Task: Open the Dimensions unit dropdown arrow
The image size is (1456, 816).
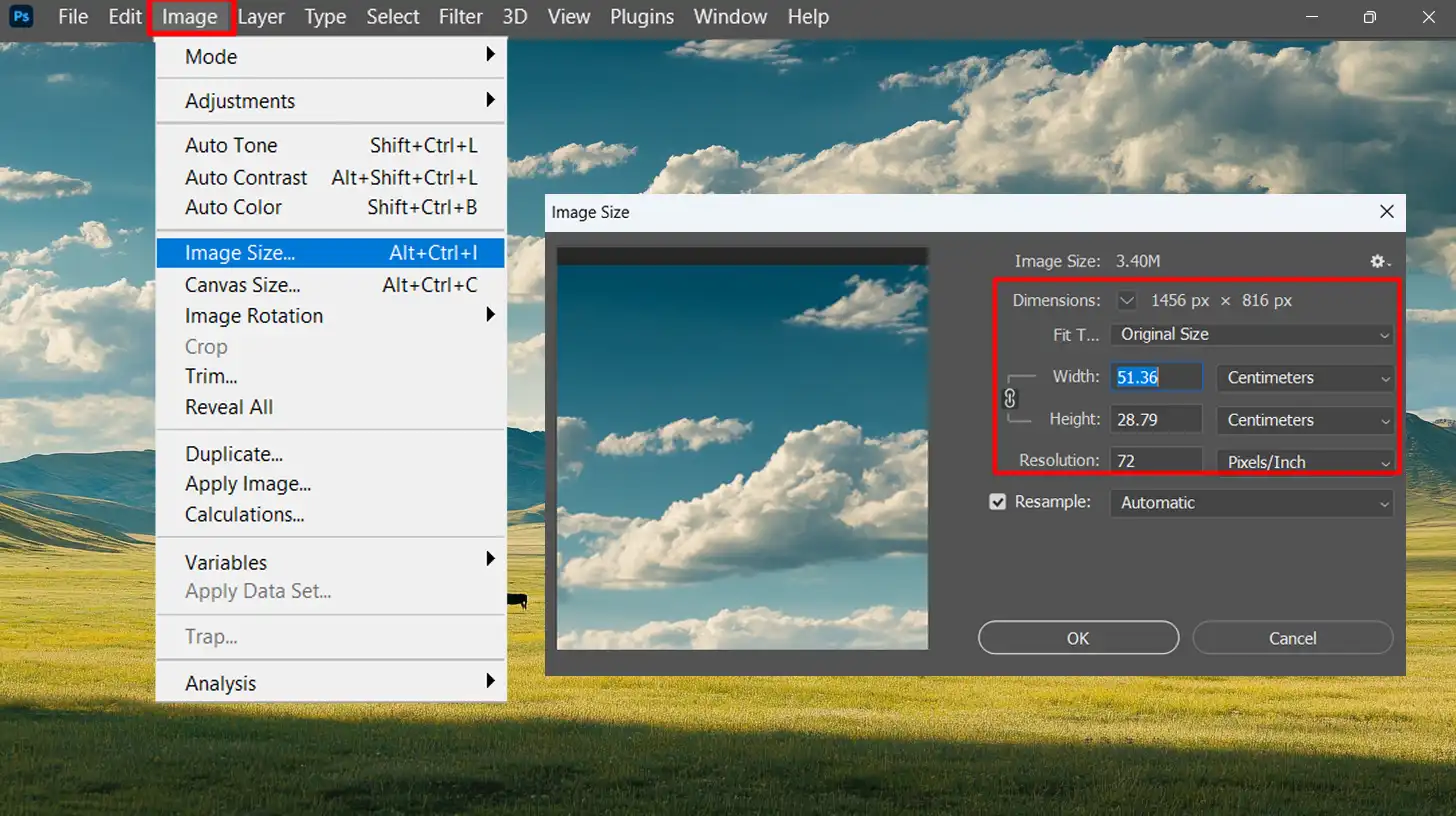Action: pyautogui.click(x=1127, y=300)
